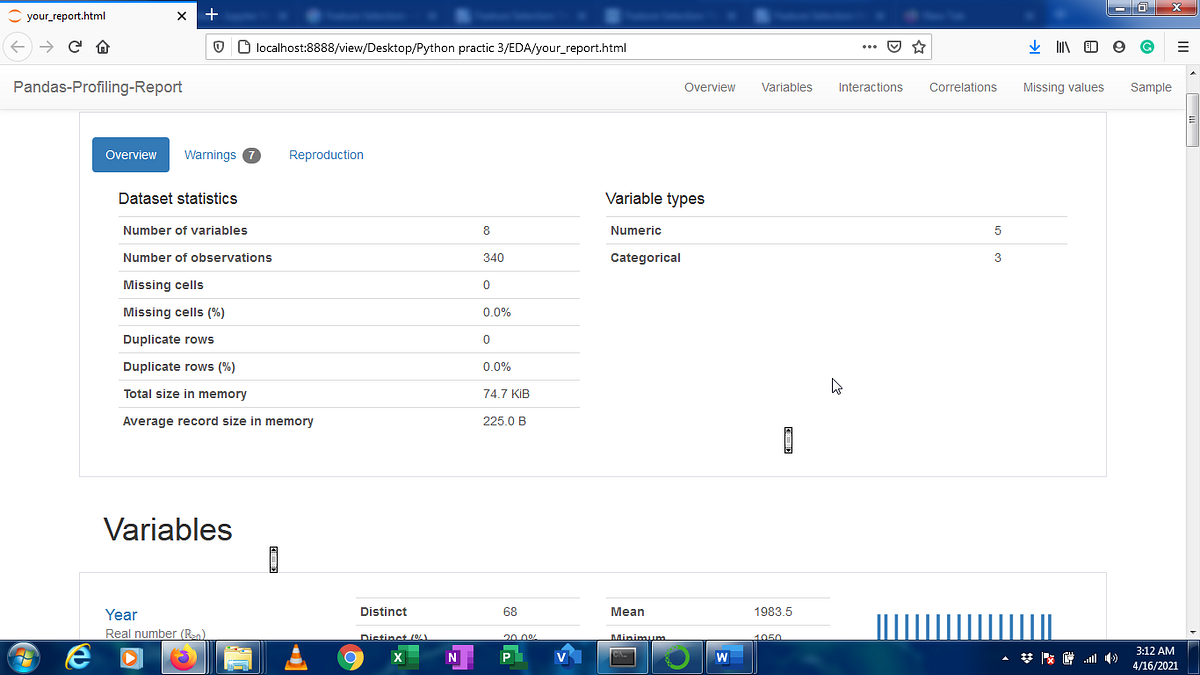This screenshot has width=1200, height=675.
Task: Switch to the Warnings tab
Action: (x=210, y=154)
